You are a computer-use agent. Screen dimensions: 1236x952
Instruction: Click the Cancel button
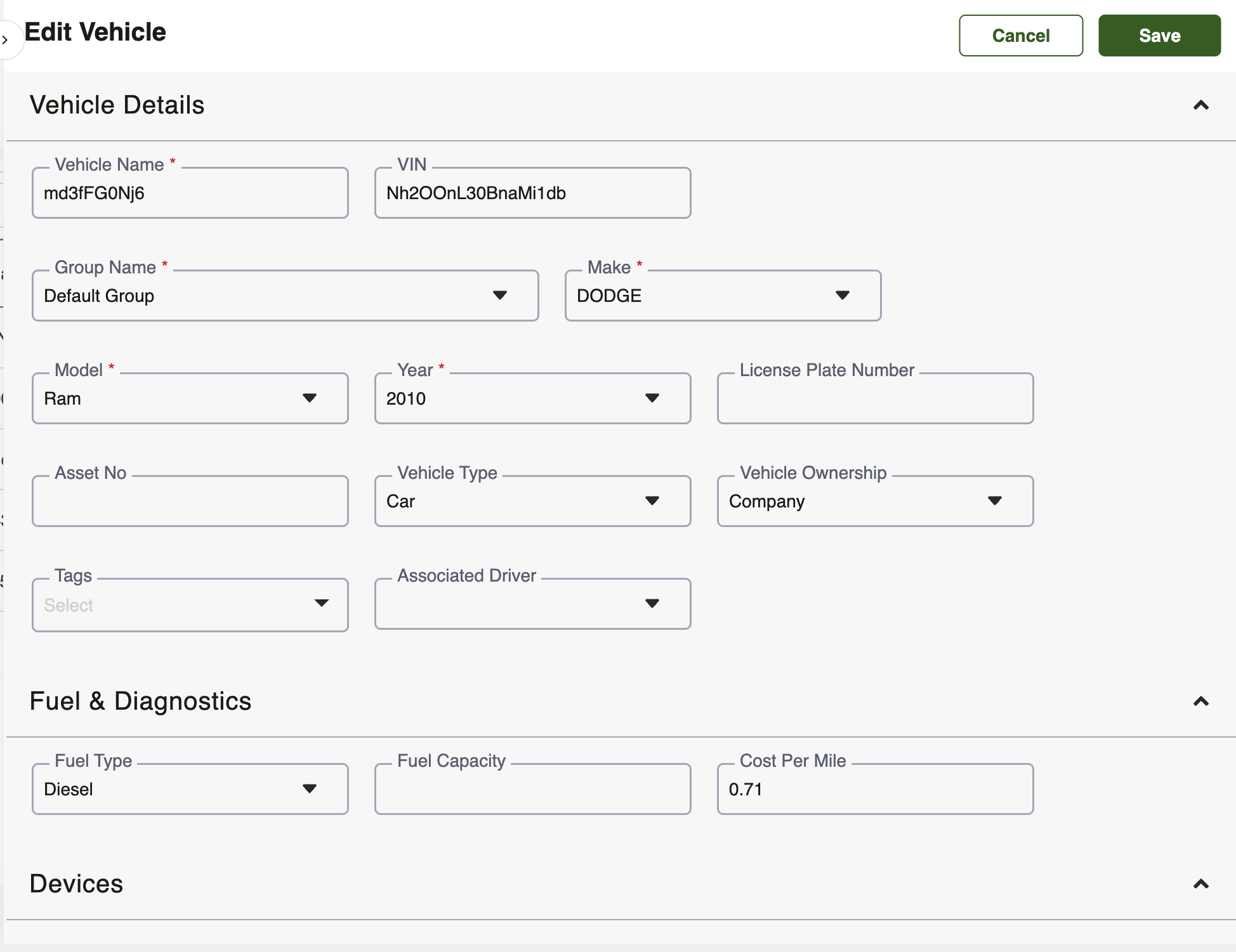[1020, 36]
